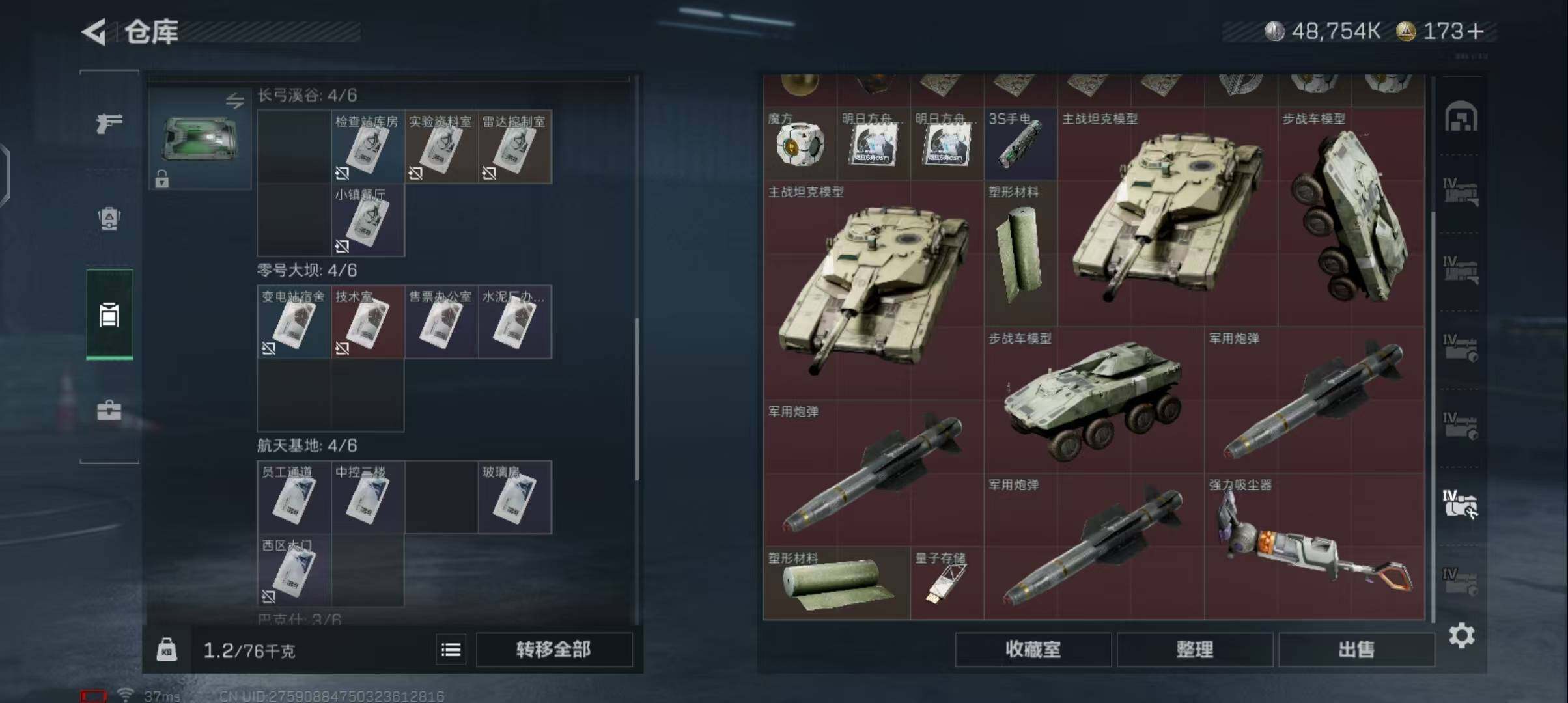Select the 技术室 red keycard
The image size is (1568, 703).
pos(368,322)
